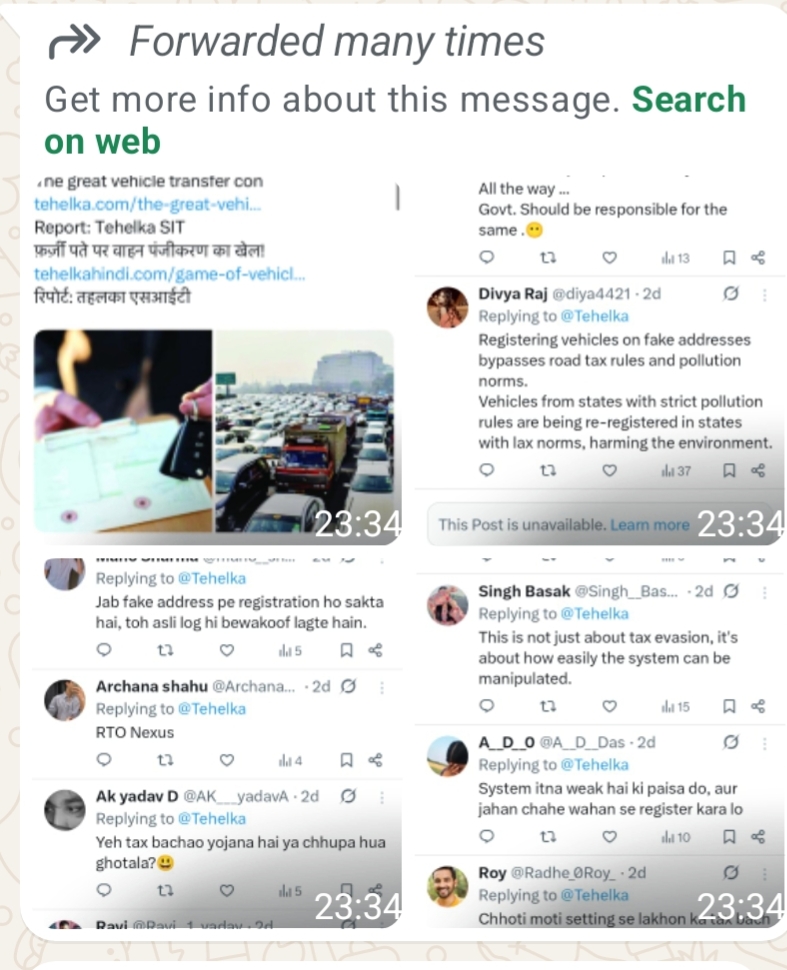Like A_D_0's reply about weak system
This screenshot has height=970, width=787.
(609, 836)
